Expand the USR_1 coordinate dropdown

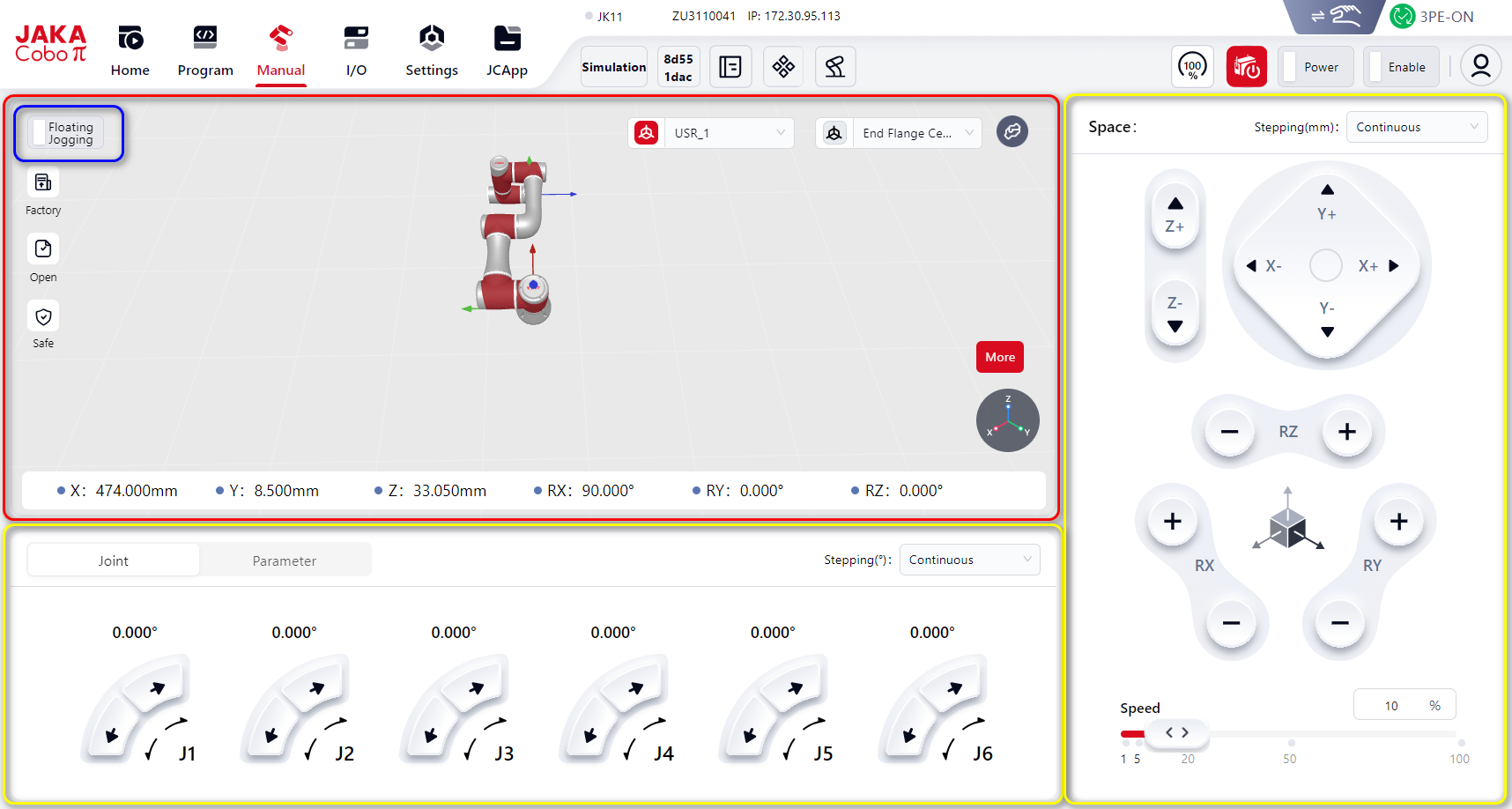[x=728, y=133]
